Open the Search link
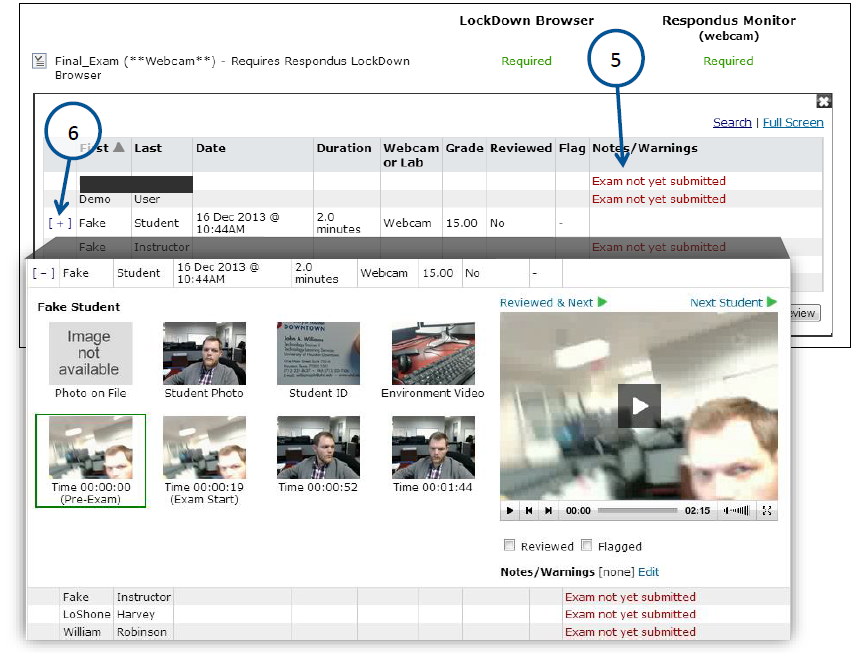 733,121
